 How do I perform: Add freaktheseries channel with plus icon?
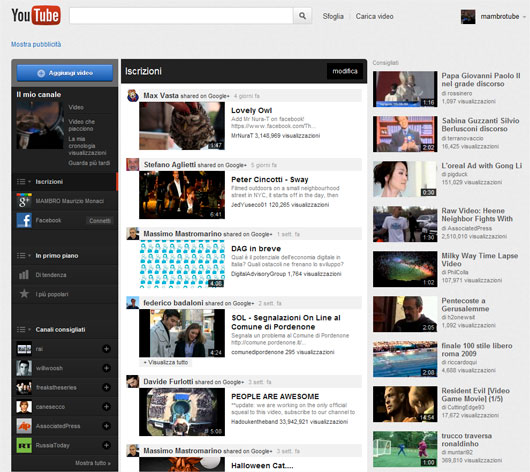[x=106, y=387]
